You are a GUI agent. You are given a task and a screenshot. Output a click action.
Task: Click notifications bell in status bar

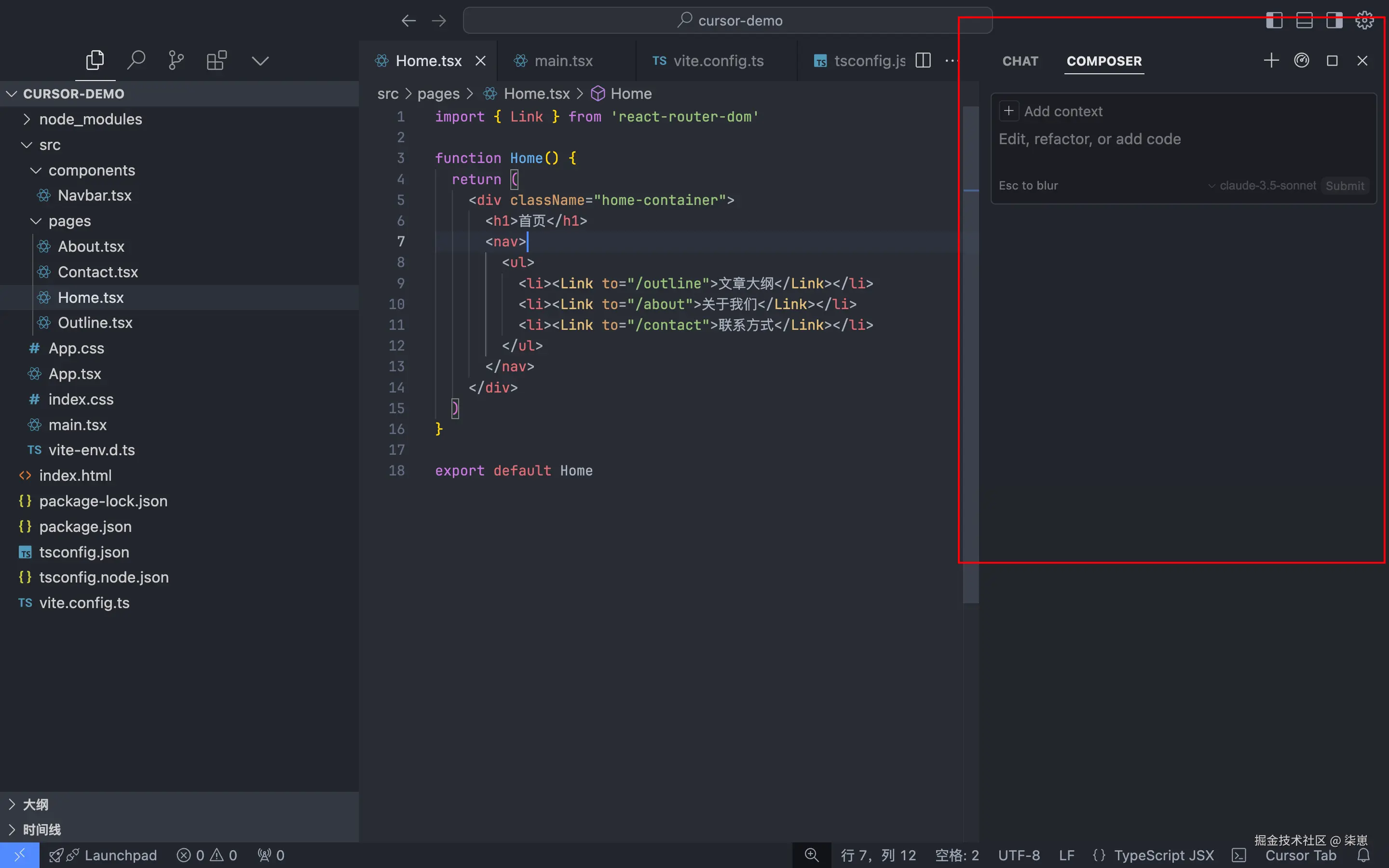[1363, 855]
